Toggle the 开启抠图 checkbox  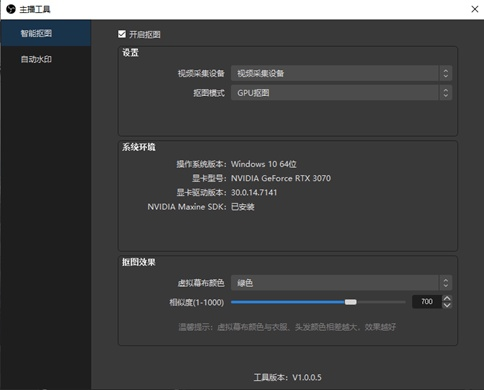coord(122,34)
